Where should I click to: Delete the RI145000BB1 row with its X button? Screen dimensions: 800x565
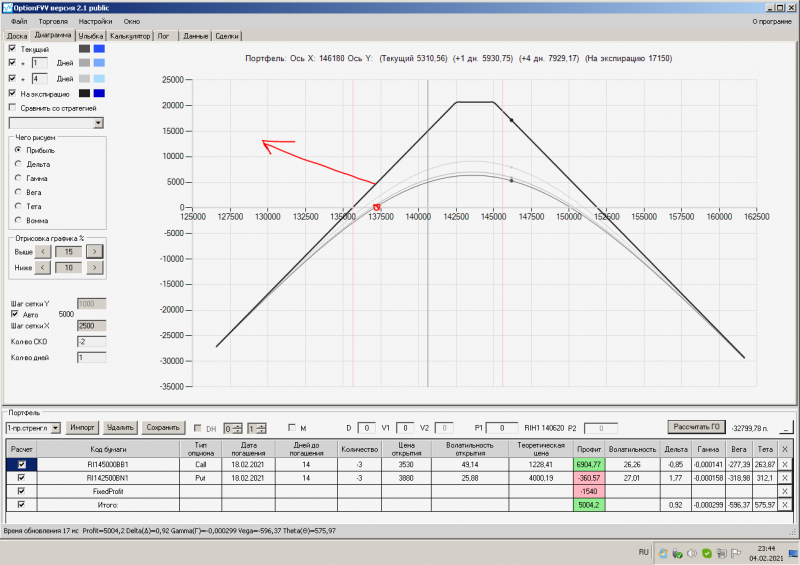click(x=785, y=464)
